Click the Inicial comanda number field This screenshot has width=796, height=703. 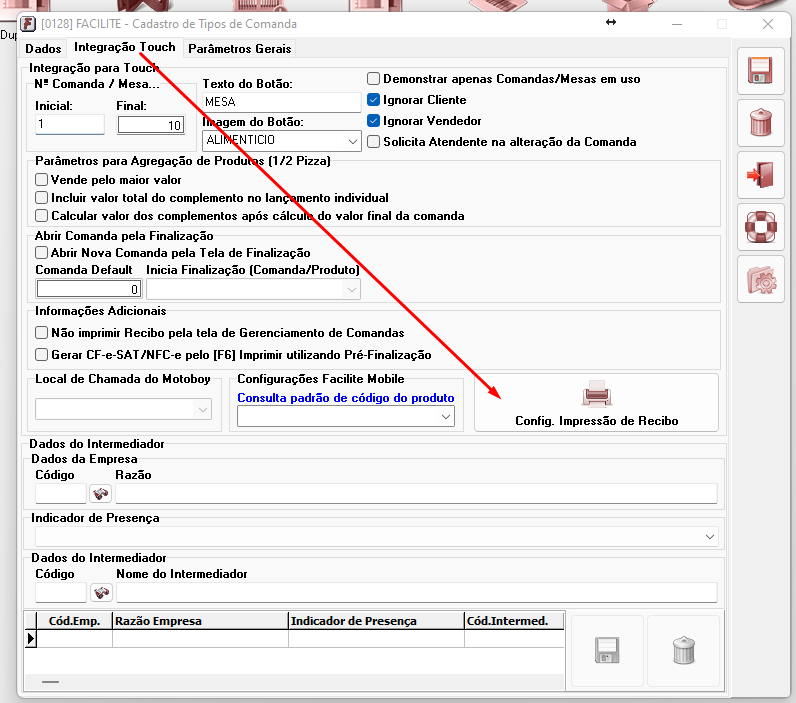click(70, 124)
